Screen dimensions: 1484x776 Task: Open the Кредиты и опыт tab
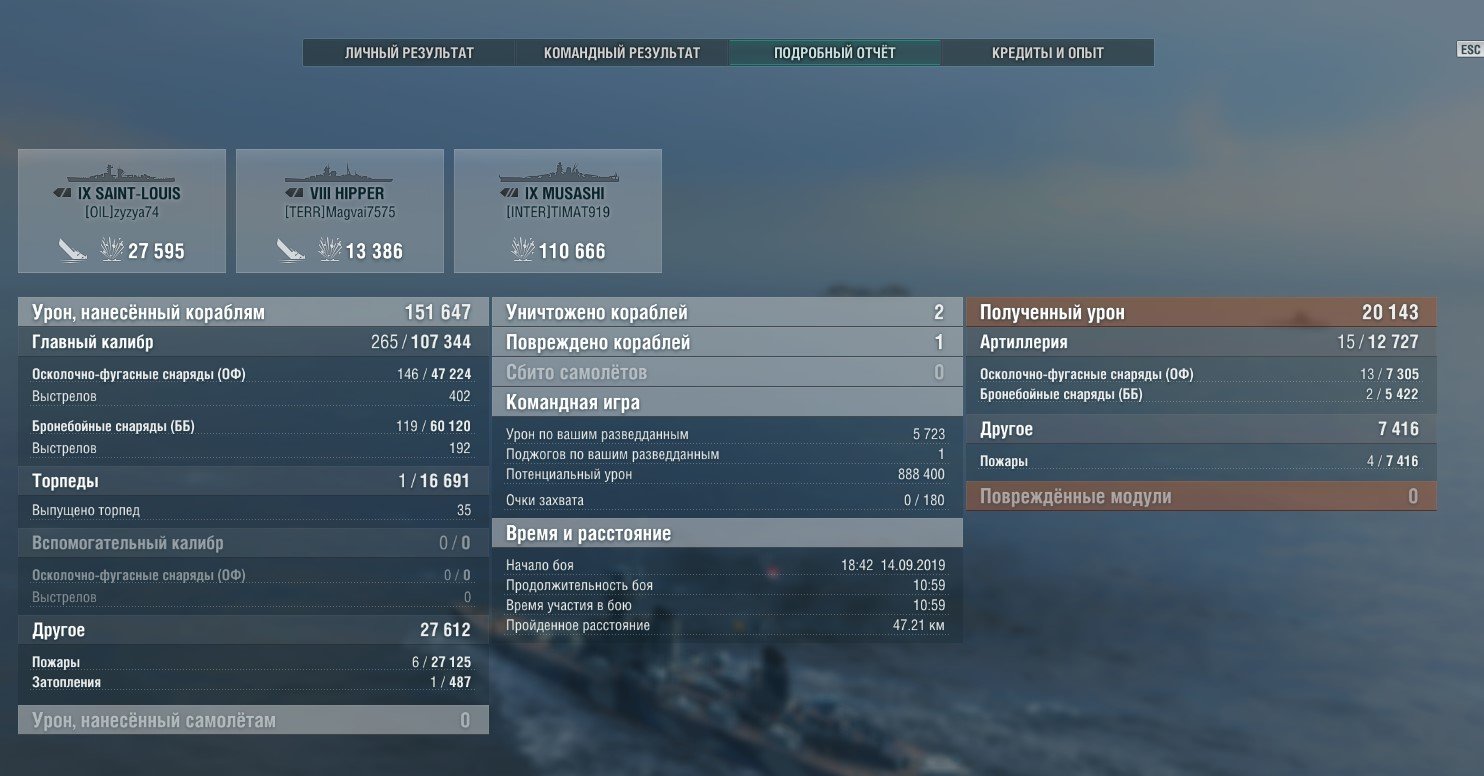point(1048,53)
